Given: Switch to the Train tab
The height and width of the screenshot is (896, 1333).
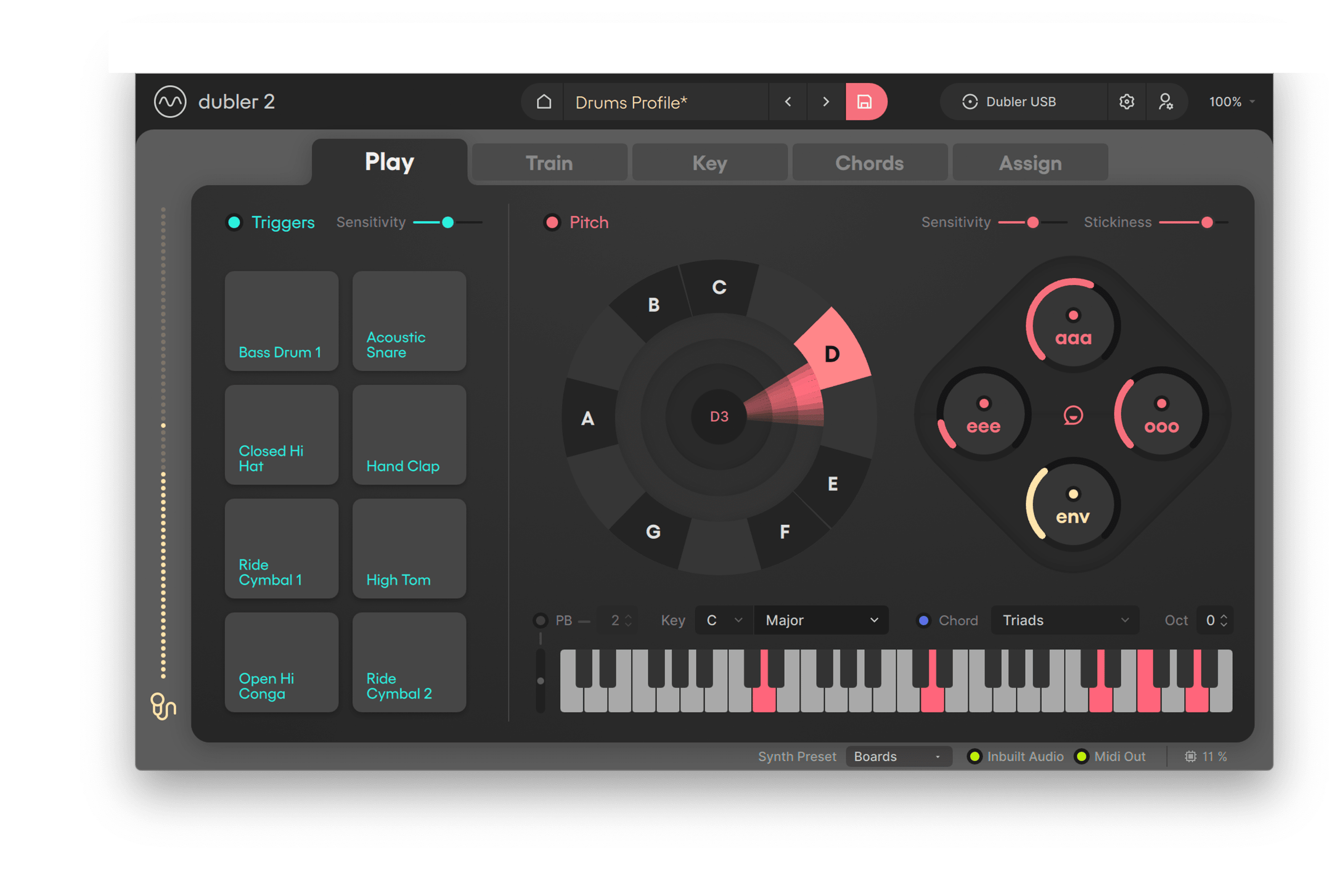Looking at the screenshot, I should [549, 163].
